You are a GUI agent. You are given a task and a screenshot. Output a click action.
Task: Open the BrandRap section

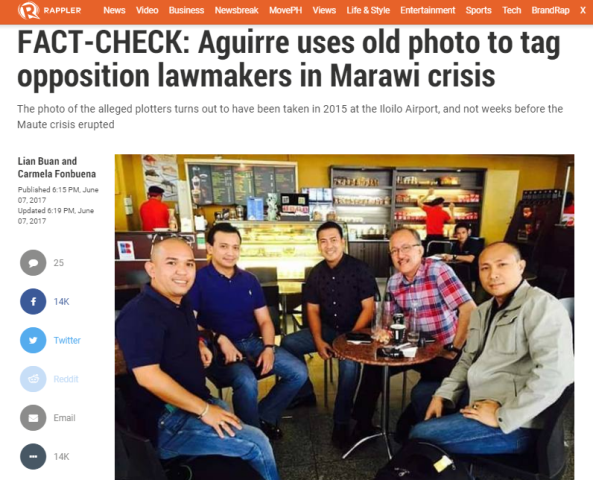click(x=550, y=10)
